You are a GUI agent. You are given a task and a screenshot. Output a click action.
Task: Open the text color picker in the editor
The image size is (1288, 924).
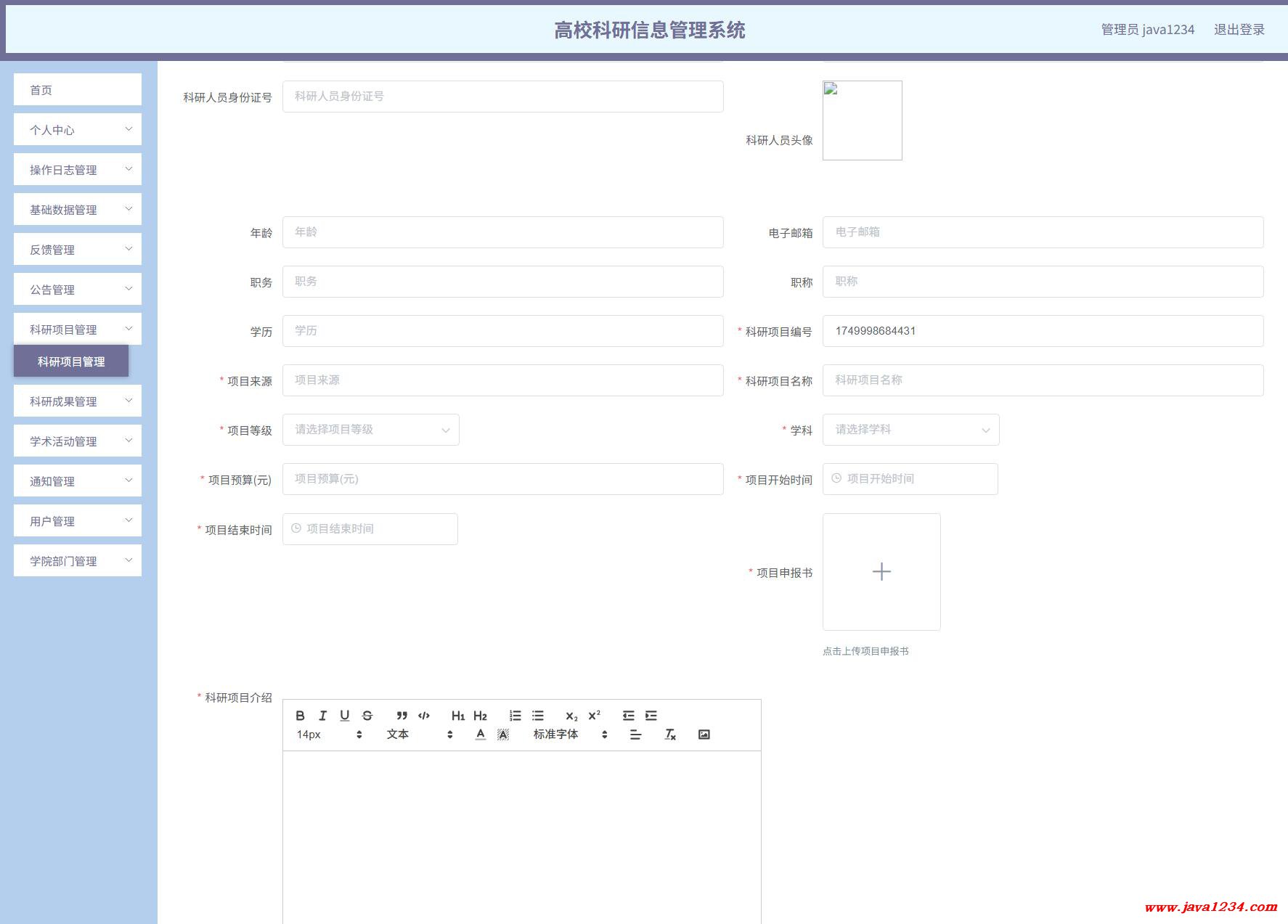[480, 735]
